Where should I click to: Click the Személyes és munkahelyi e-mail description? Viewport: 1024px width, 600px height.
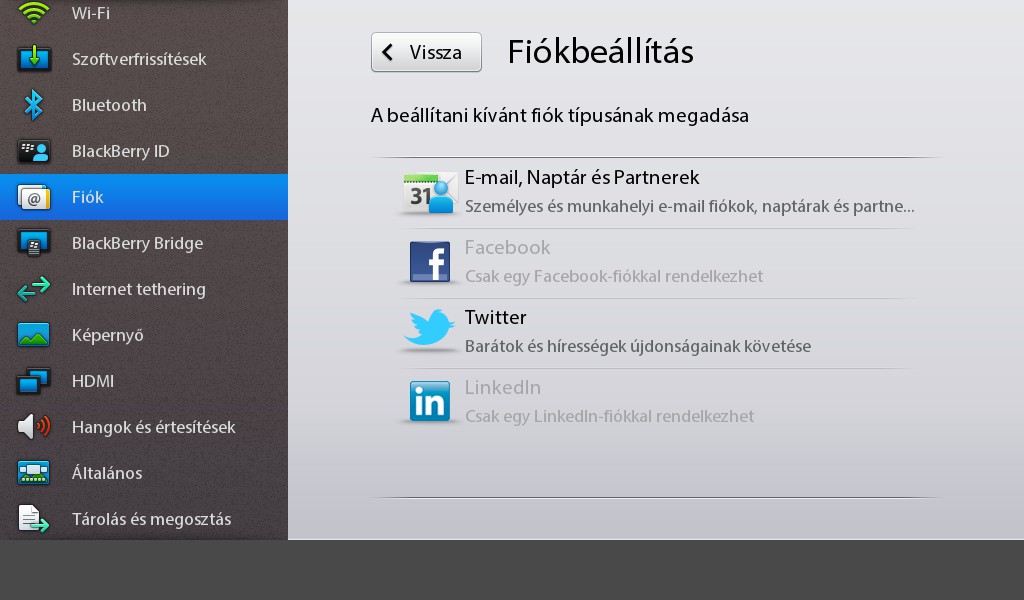click(690, 207)
